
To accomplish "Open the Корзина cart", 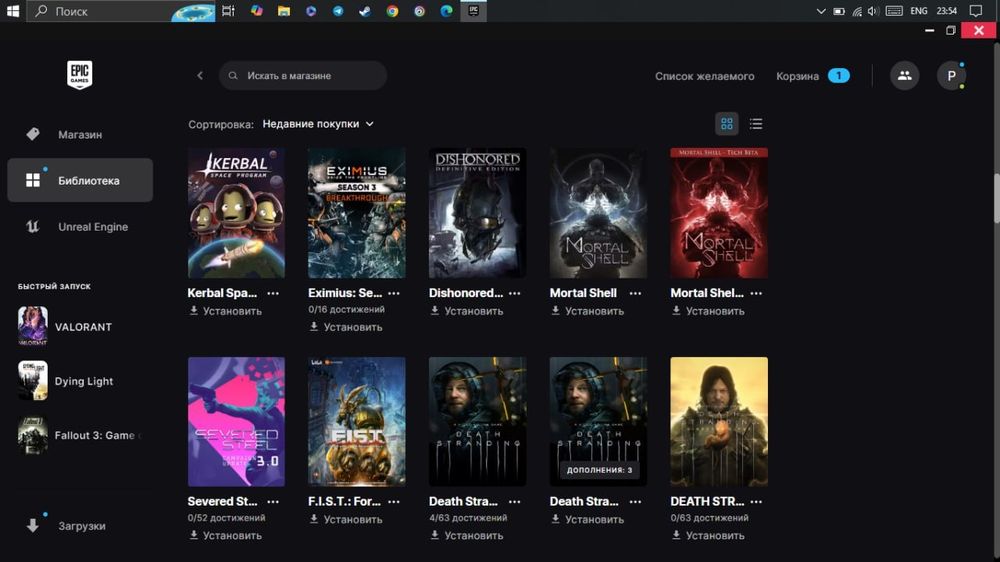I will click(812, 76).
